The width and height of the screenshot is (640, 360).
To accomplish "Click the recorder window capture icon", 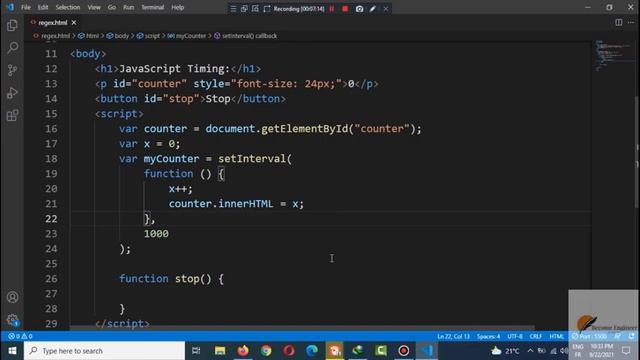I will (x=244, y=9).
